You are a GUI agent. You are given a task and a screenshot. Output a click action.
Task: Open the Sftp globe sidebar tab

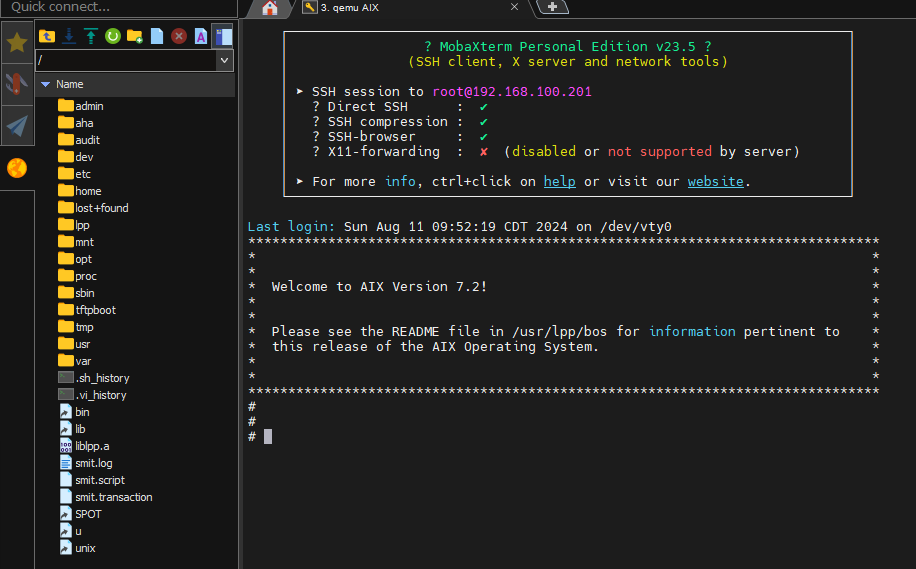17,168
